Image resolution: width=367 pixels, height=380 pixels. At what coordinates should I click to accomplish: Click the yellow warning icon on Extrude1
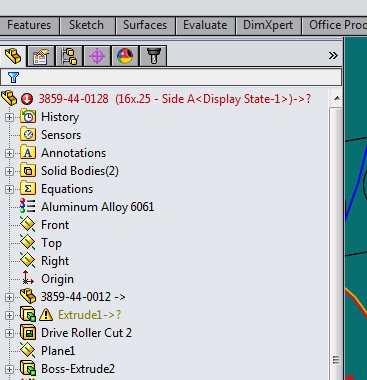click(46, 314)
